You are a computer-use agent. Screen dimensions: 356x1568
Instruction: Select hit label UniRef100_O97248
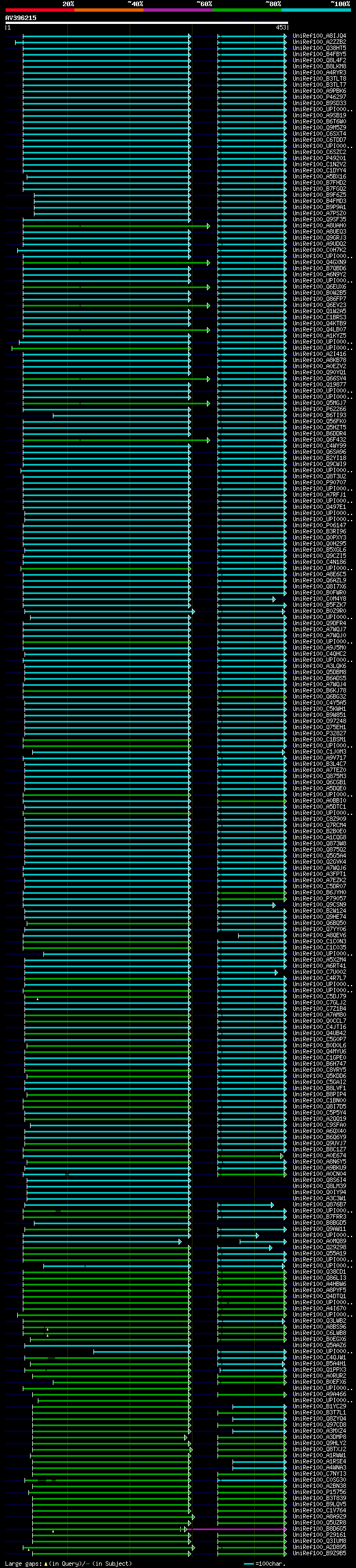point(319,721)
